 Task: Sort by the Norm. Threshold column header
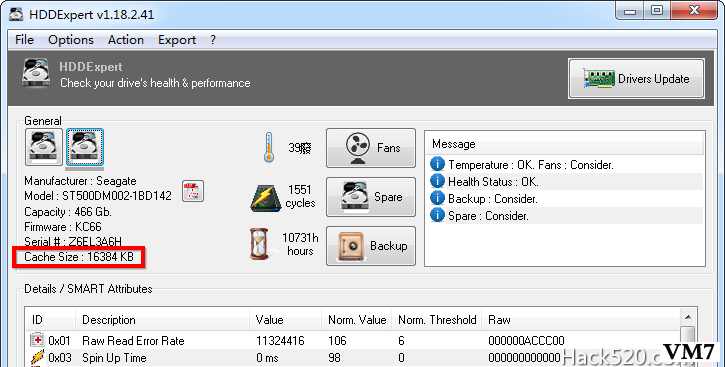pos(436,320)
